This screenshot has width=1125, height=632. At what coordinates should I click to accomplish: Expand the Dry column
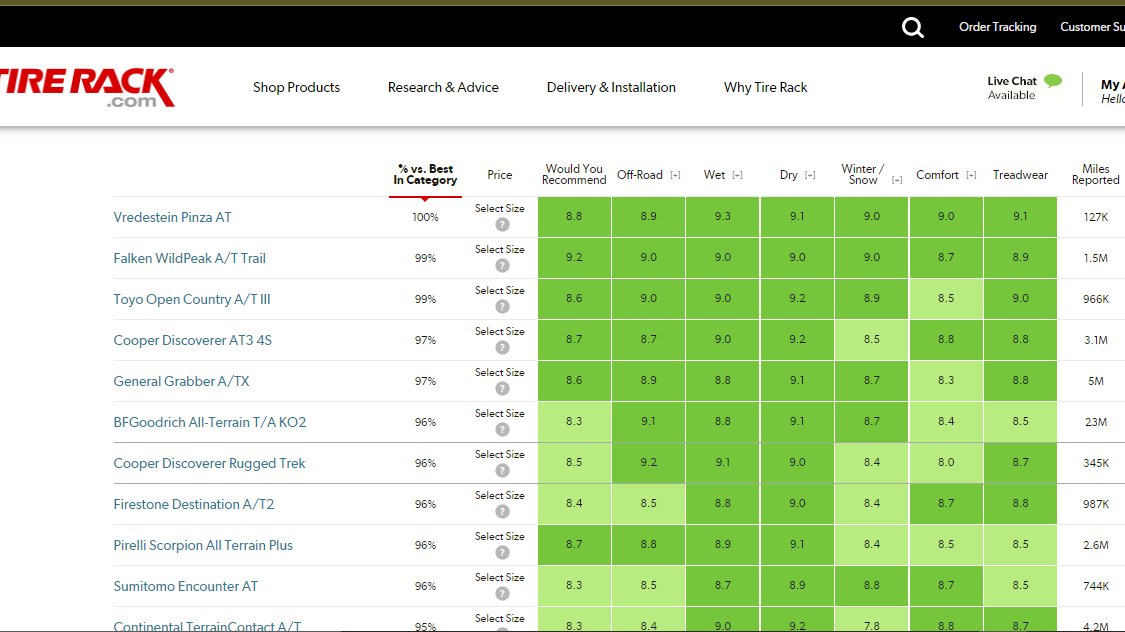point(810,175)
